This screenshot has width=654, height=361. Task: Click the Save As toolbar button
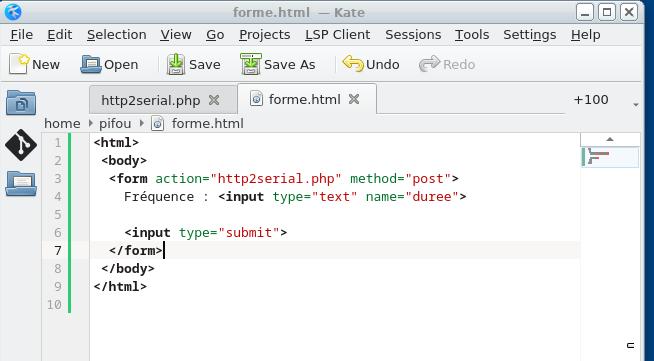[x=278, y=65]
